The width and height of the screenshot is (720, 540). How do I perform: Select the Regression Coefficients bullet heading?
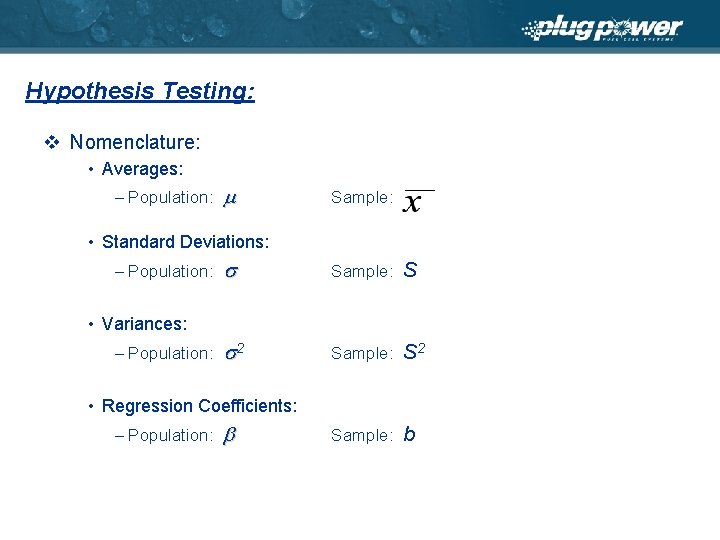[x=199, y=406]
